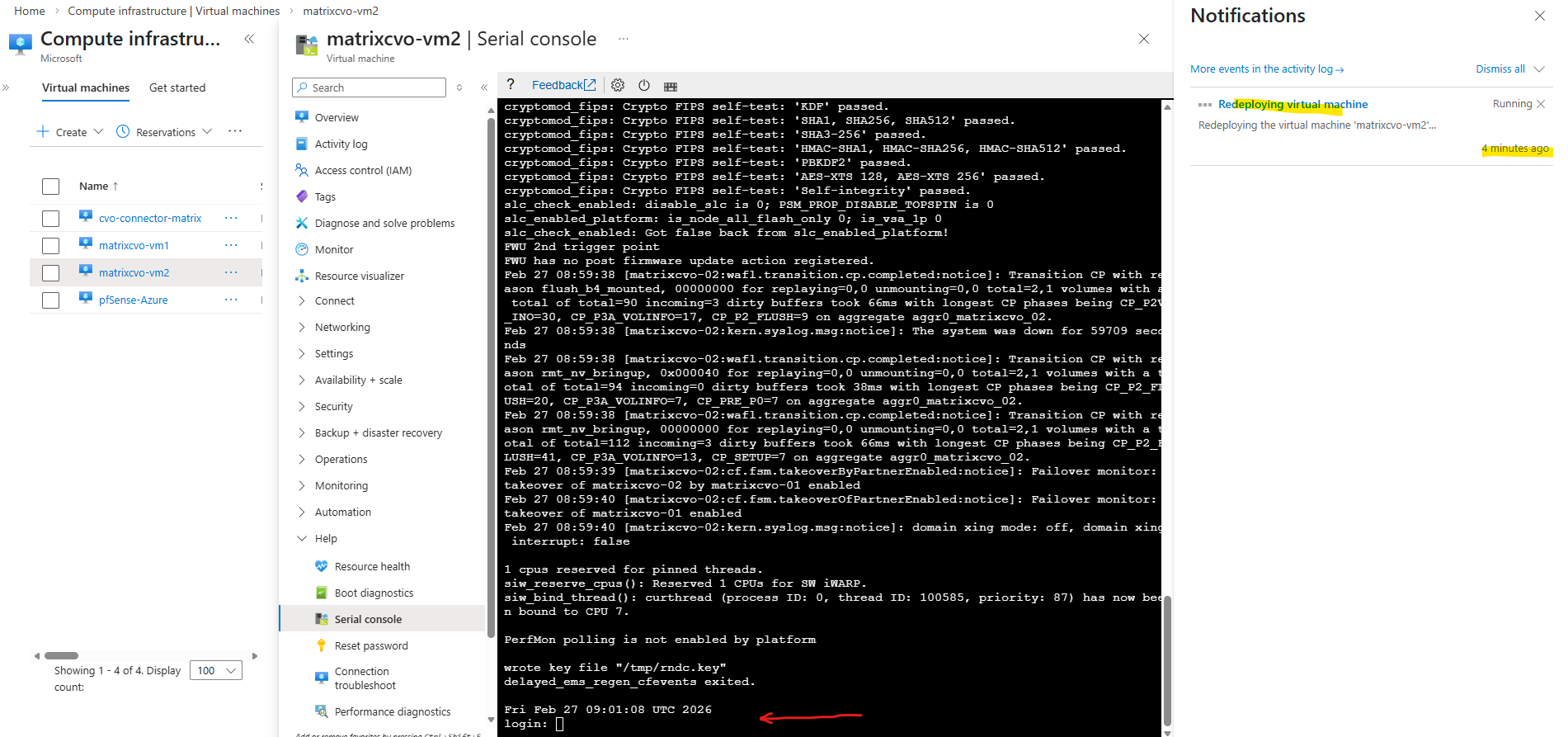
Task: Click Performance diagnostics icon
Action: point(322,711)
